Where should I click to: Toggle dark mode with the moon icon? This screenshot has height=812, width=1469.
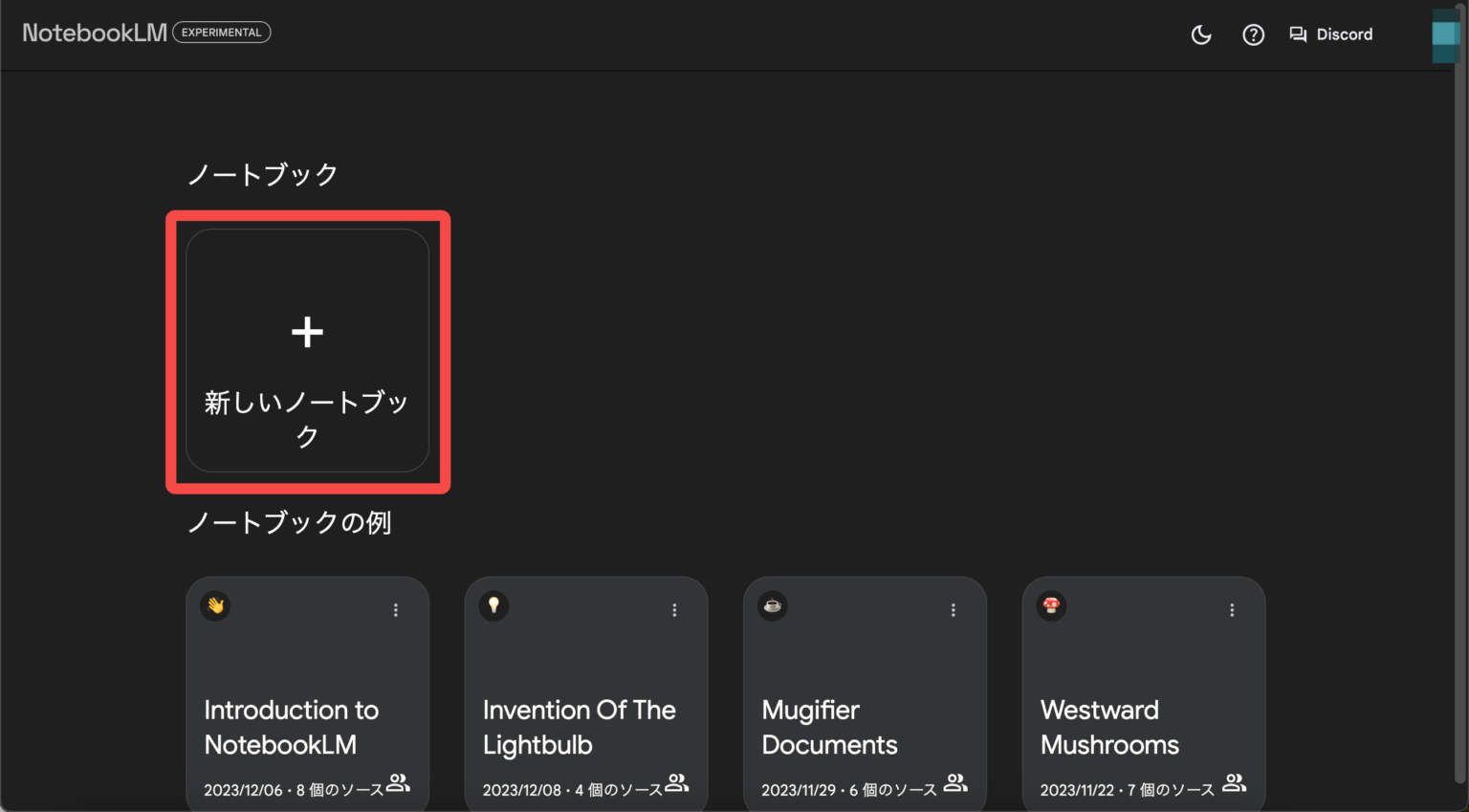(x=1201, y=34)
